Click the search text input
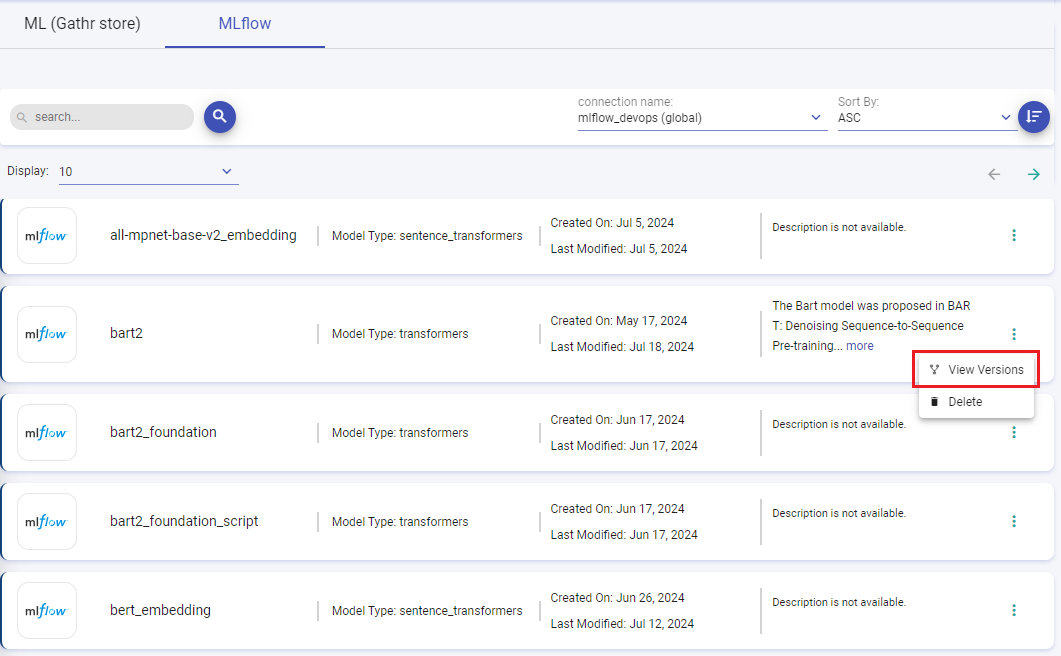 (x=102, y=117)
